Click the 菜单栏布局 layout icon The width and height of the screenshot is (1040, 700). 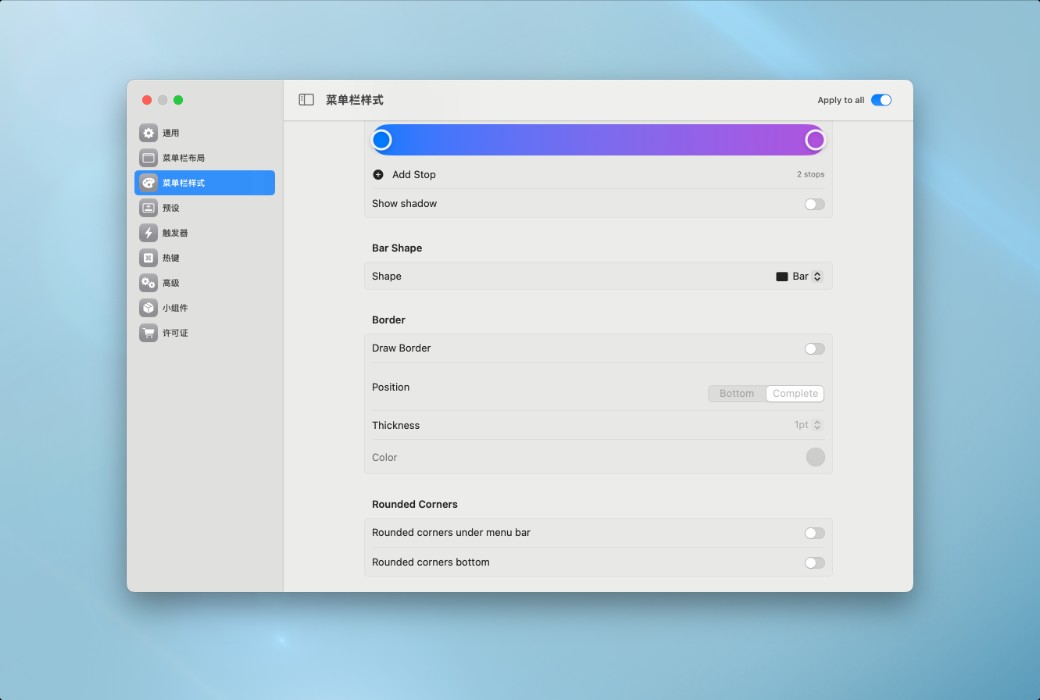point(149,158)
